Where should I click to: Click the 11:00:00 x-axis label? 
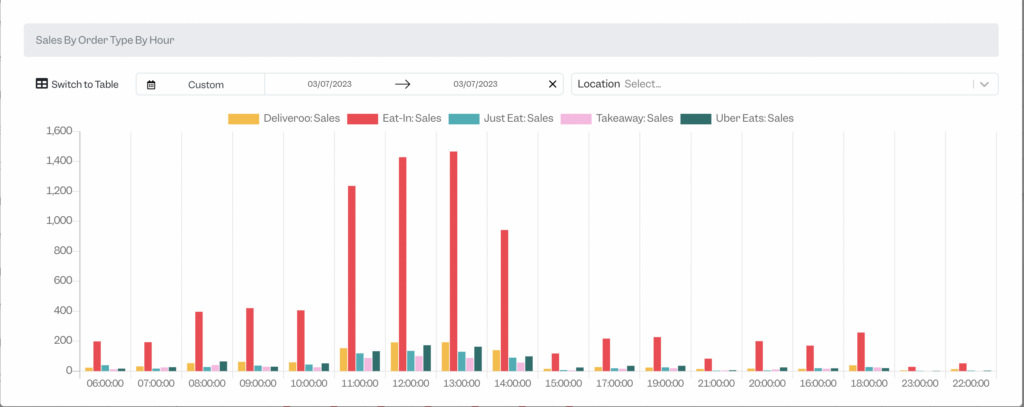(360, 383)
